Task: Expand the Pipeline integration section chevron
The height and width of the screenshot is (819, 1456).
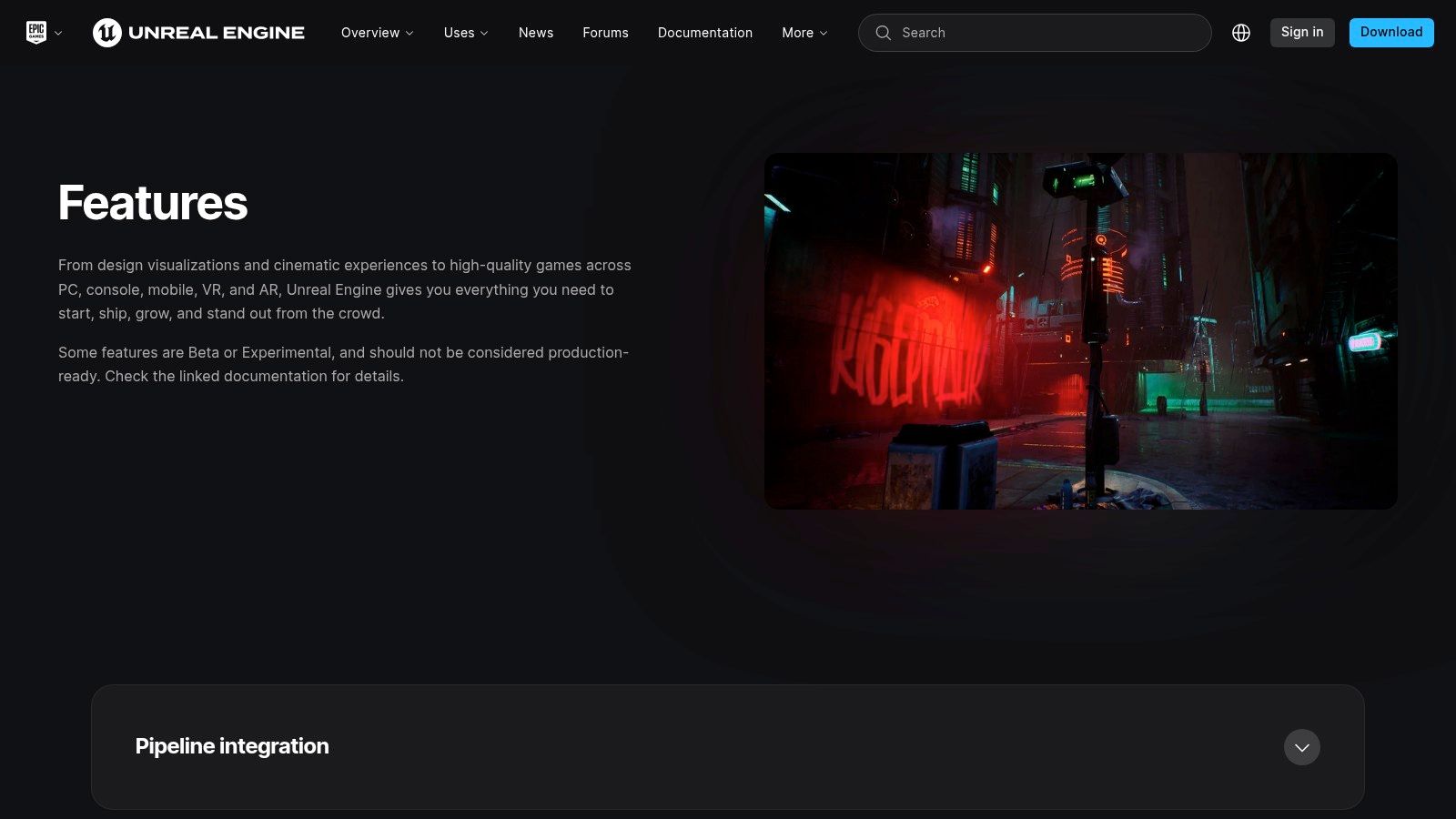Action: click(1302, 747)
